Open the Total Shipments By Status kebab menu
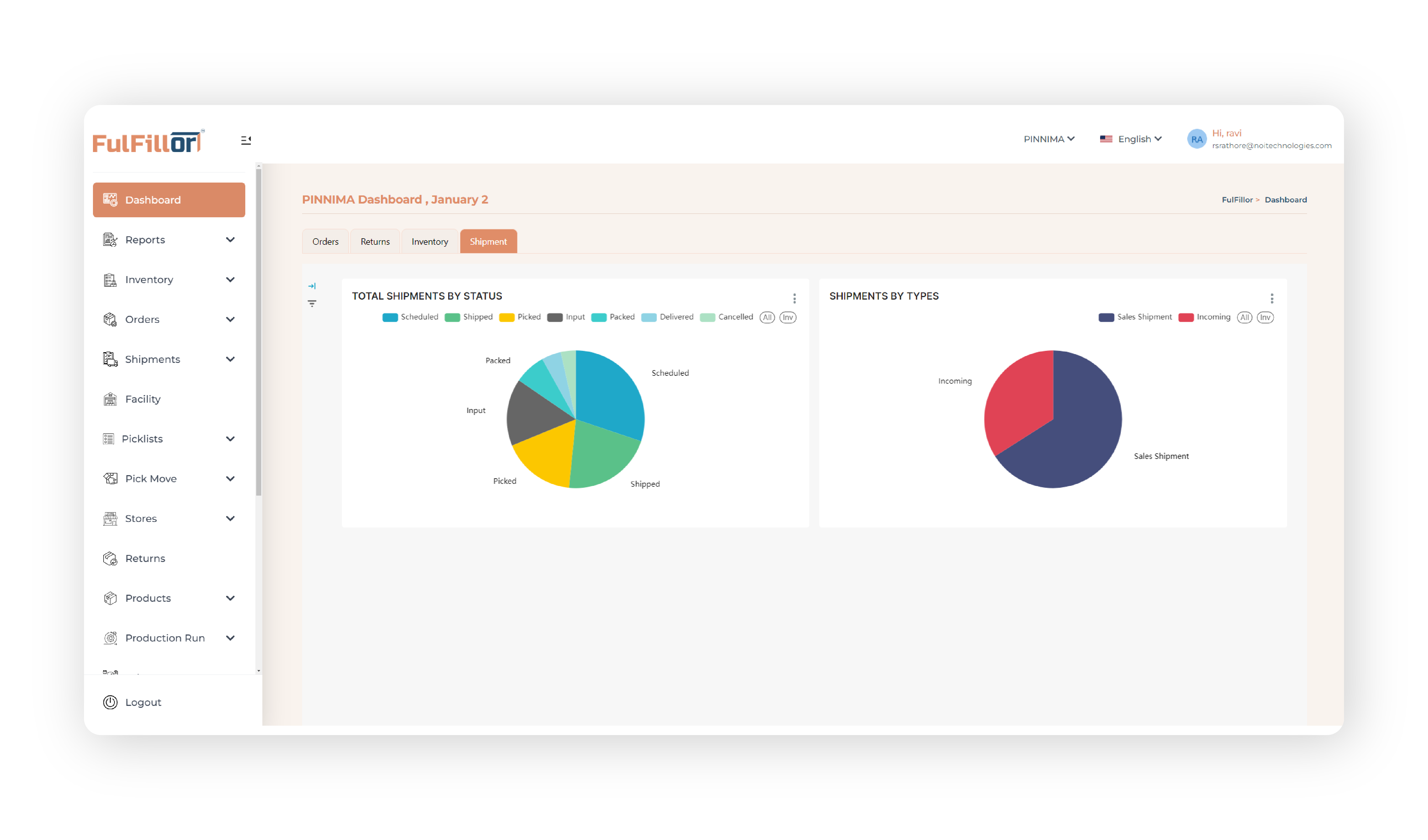1428x840 pixels. [x=794, y=298]
